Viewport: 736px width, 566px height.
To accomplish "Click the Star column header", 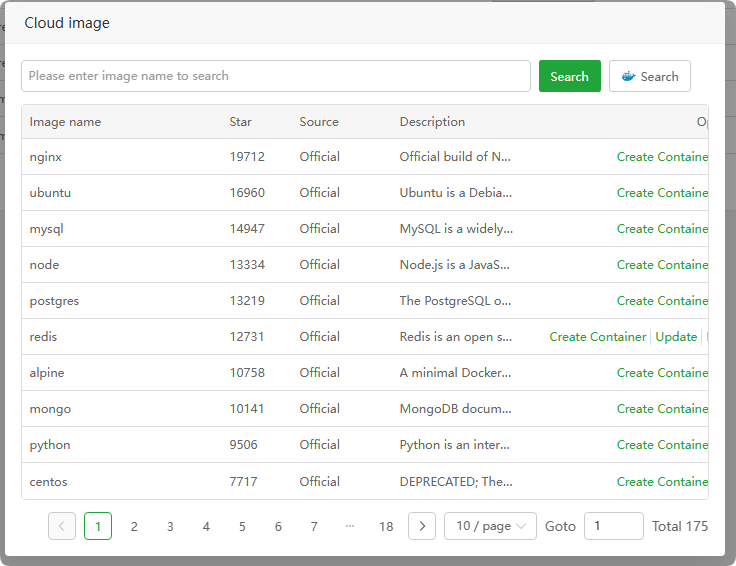I will 240,122.
